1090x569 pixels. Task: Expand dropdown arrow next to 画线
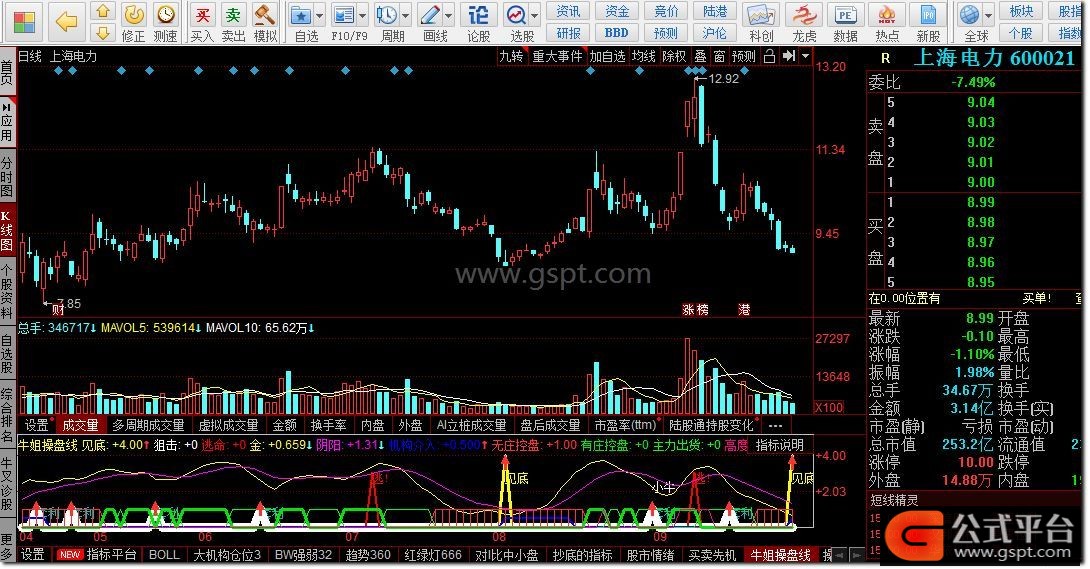pyautogui.click(x=449, y=15)
